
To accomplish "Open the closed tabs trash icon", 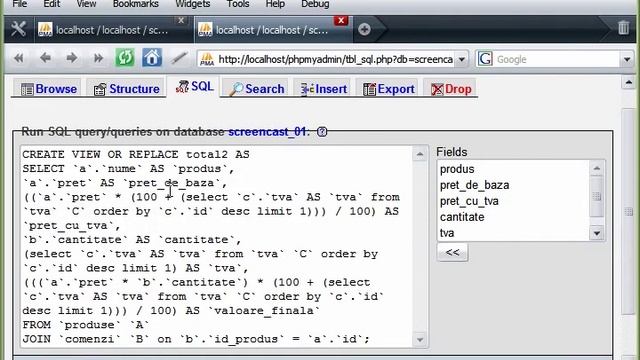I will pyautogui.click(x=623, y=28).
